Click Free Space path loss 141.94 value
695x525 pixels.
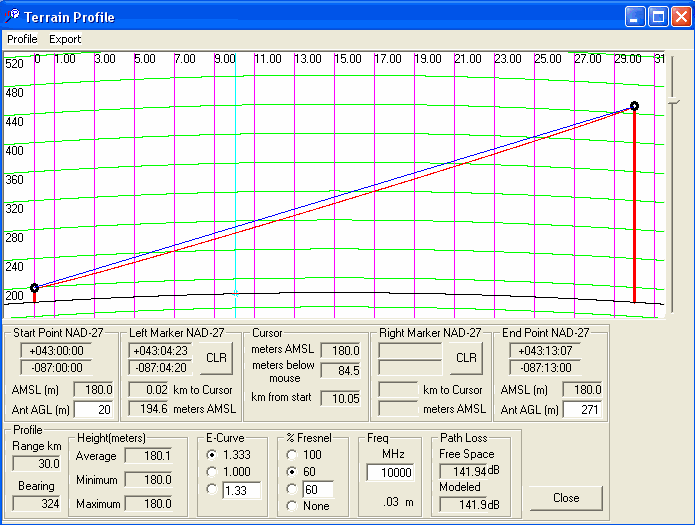463,471
